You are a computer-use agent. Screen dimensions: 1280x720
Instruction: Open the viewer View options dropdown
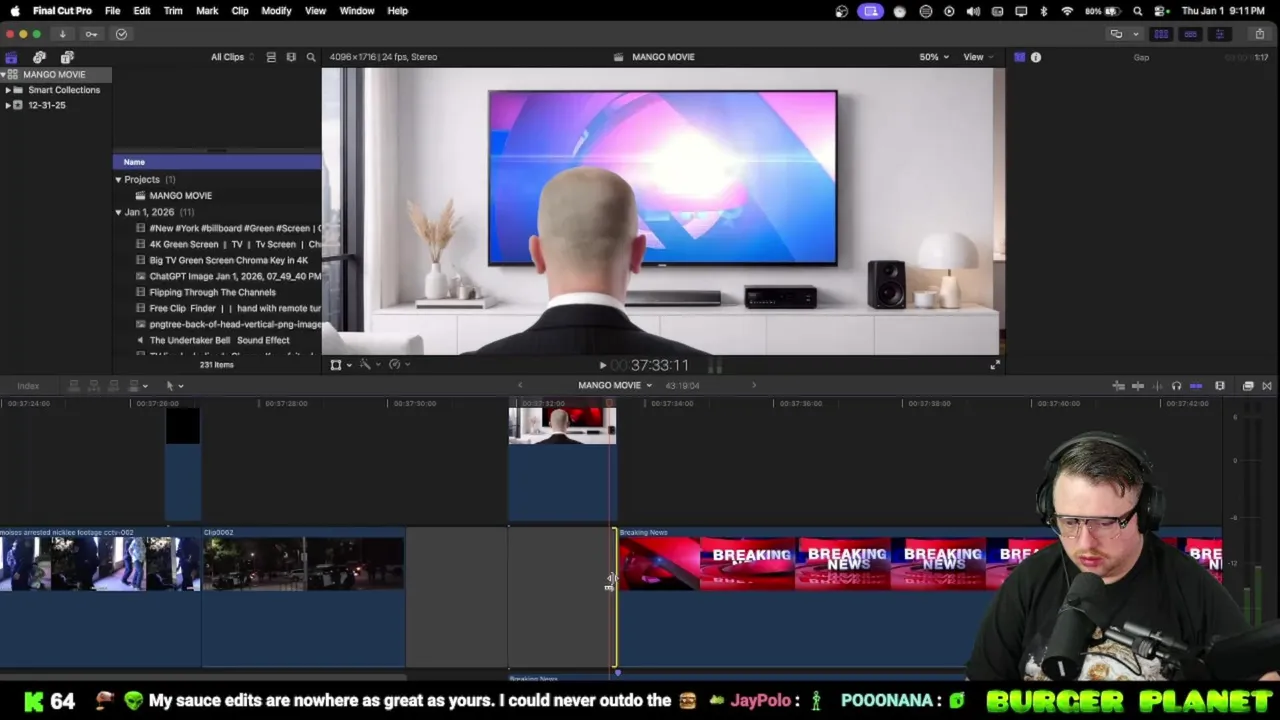(x=977, y=57)
